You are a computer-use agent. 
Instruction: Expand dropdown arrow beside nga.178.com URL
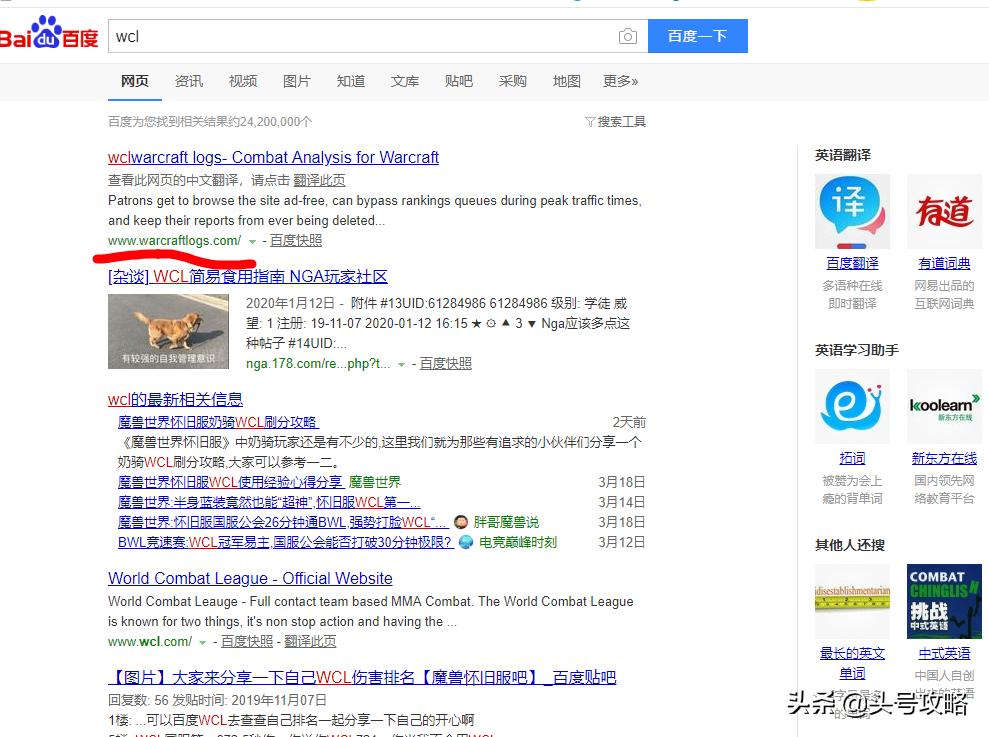(x=401, y=365)
